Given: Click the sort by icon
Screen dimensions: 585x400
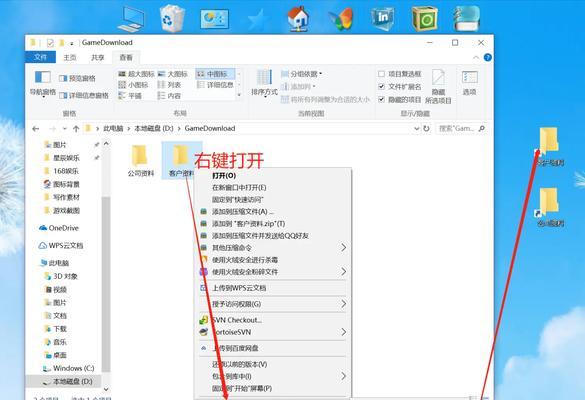Looking at the screenshot, I should pyautogui.click(x=264, y=78).
